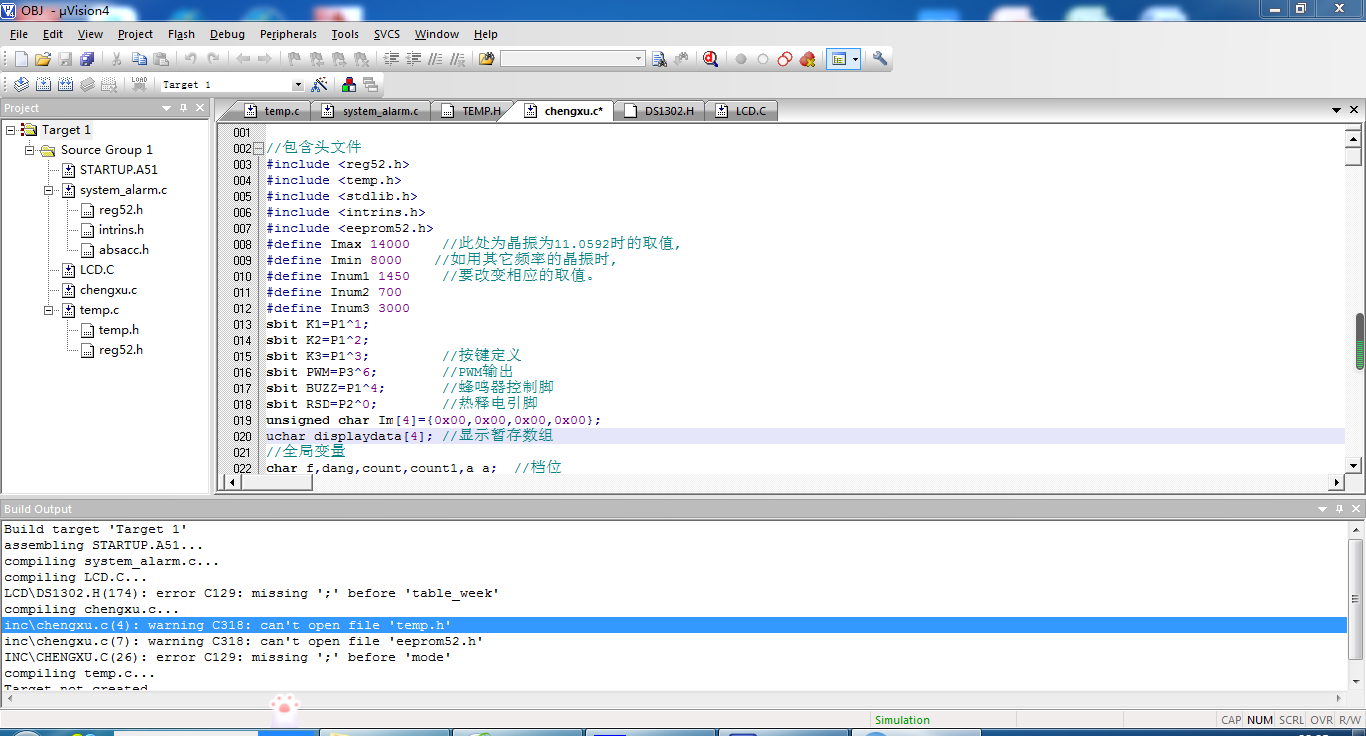Click the DS1302.H(174) error line

675,593
